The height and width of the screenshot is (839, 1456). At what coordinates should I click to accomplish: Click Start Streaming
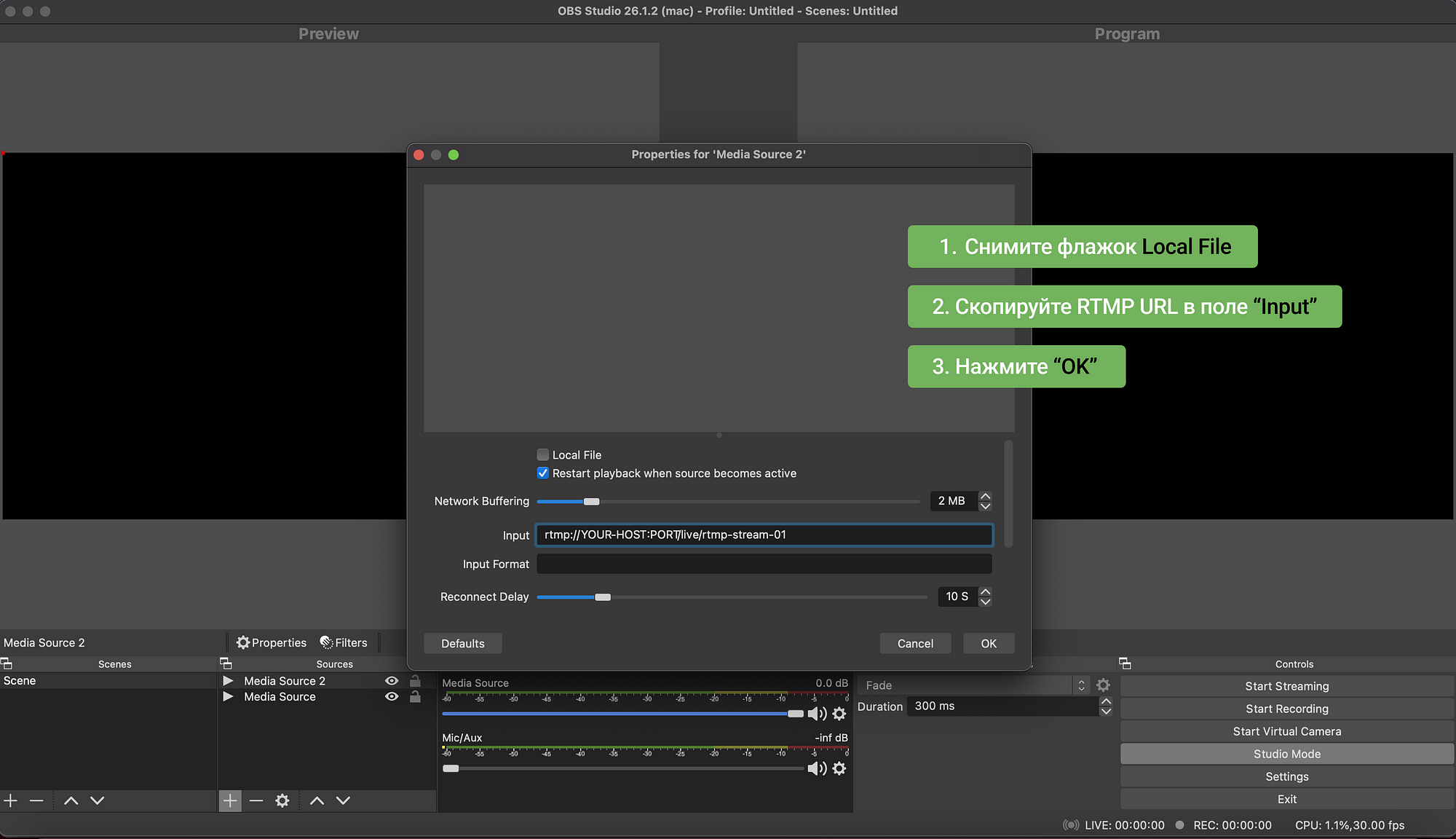[1286, 686]
